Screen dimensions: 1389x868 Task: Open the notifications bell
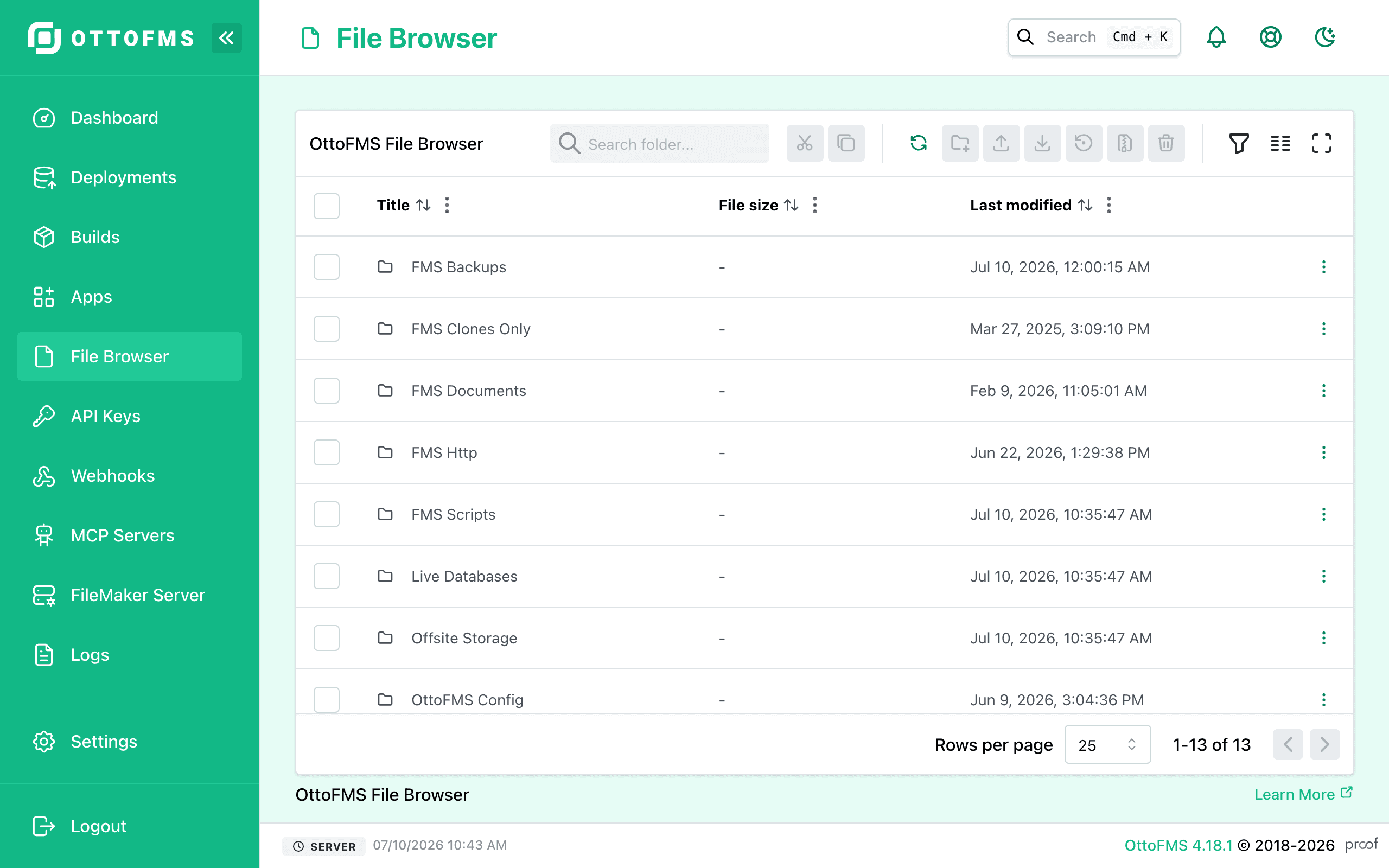(x=1216, y=37)
